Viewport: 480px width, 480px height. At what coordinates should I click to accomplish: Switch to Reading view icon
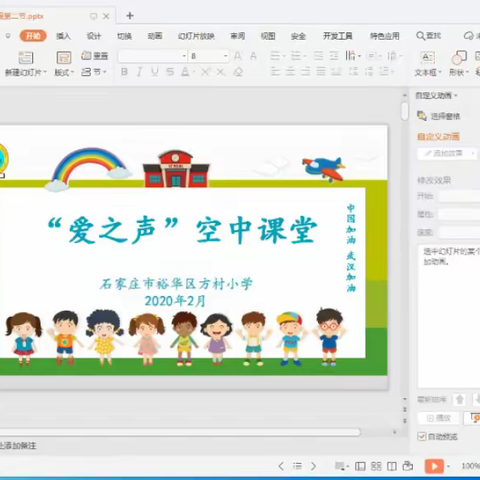coord(392,466)
